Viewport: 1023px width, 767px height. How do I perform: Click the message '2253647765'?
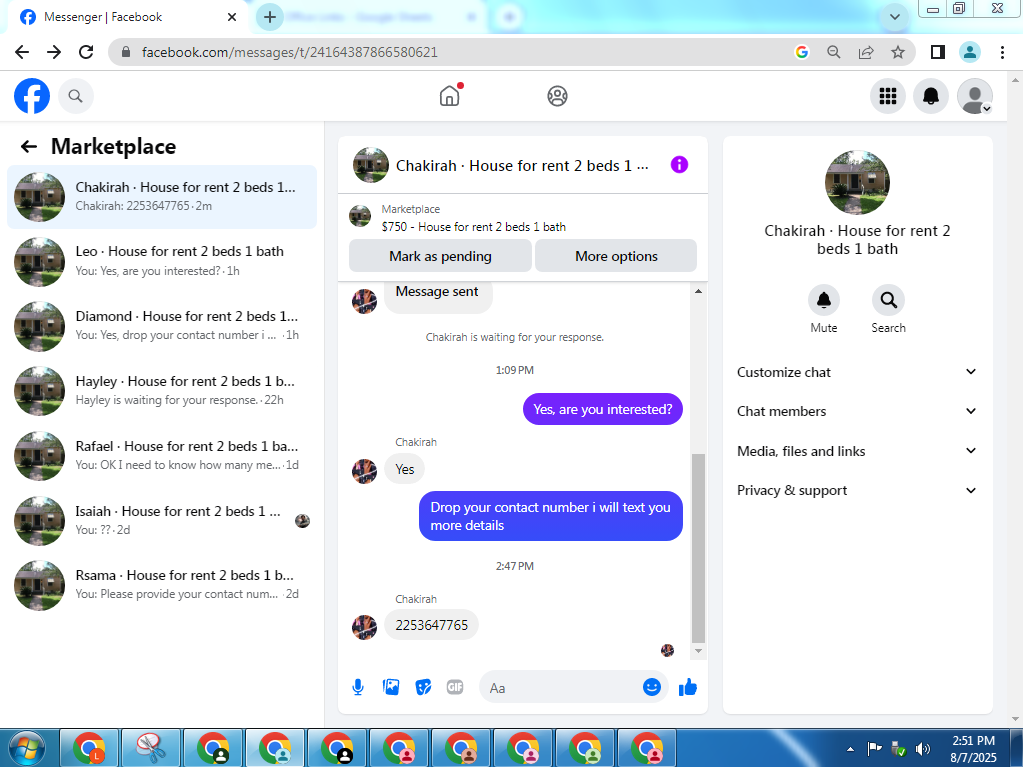[x=431, y=625]
